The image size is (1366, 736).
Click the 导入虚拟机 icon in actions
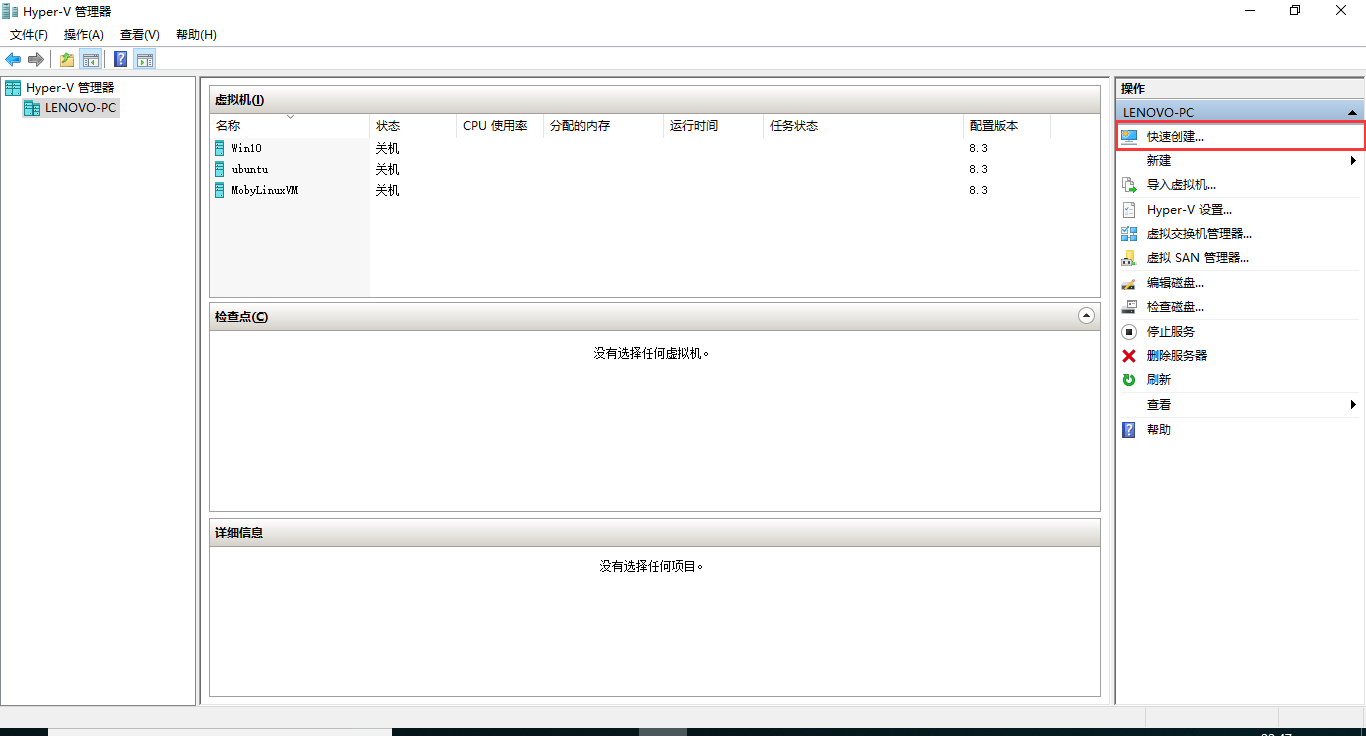(1129, 185)
